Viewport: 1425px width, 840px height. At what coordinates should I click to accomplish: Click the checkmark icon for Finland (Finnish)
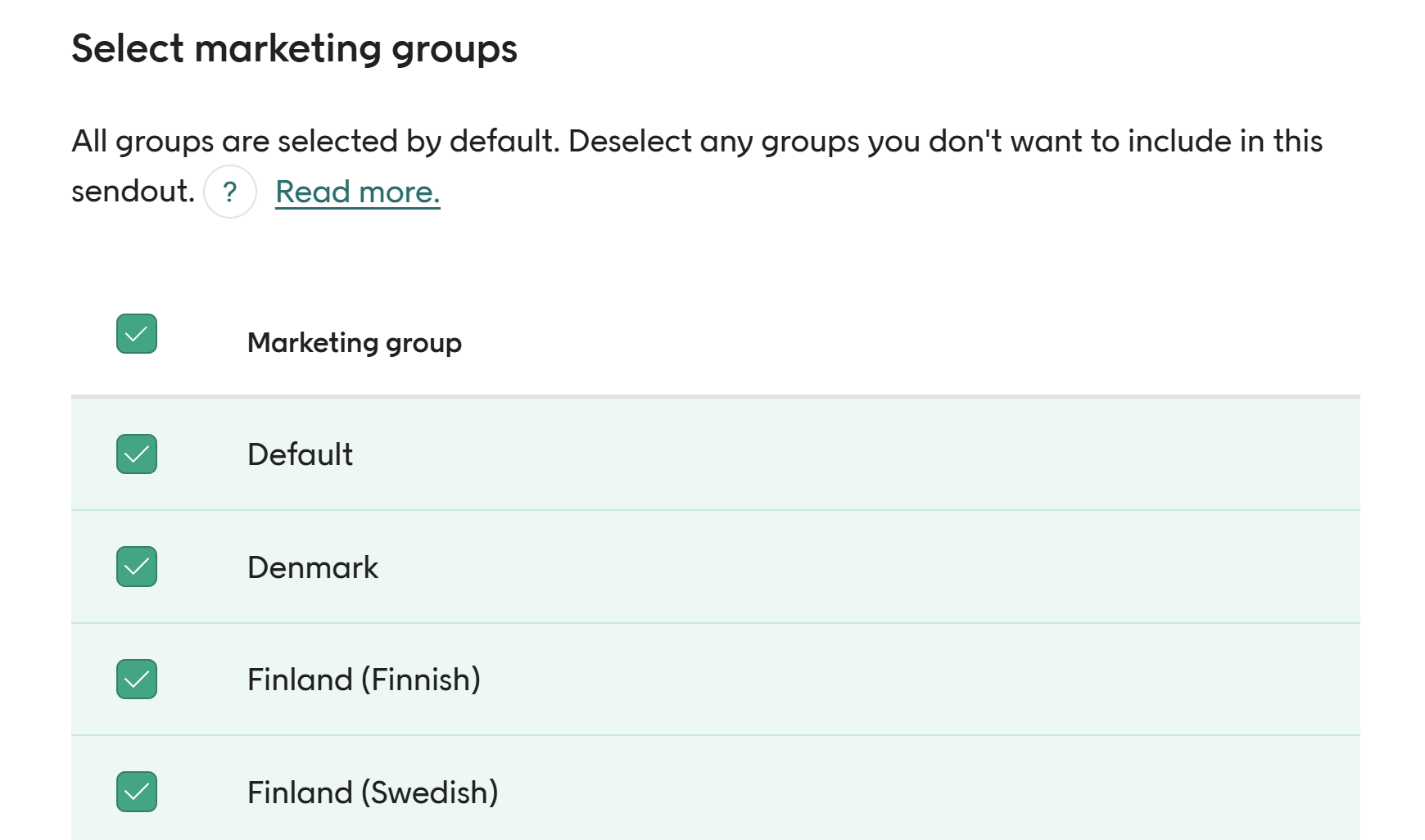tap(136, 680)
